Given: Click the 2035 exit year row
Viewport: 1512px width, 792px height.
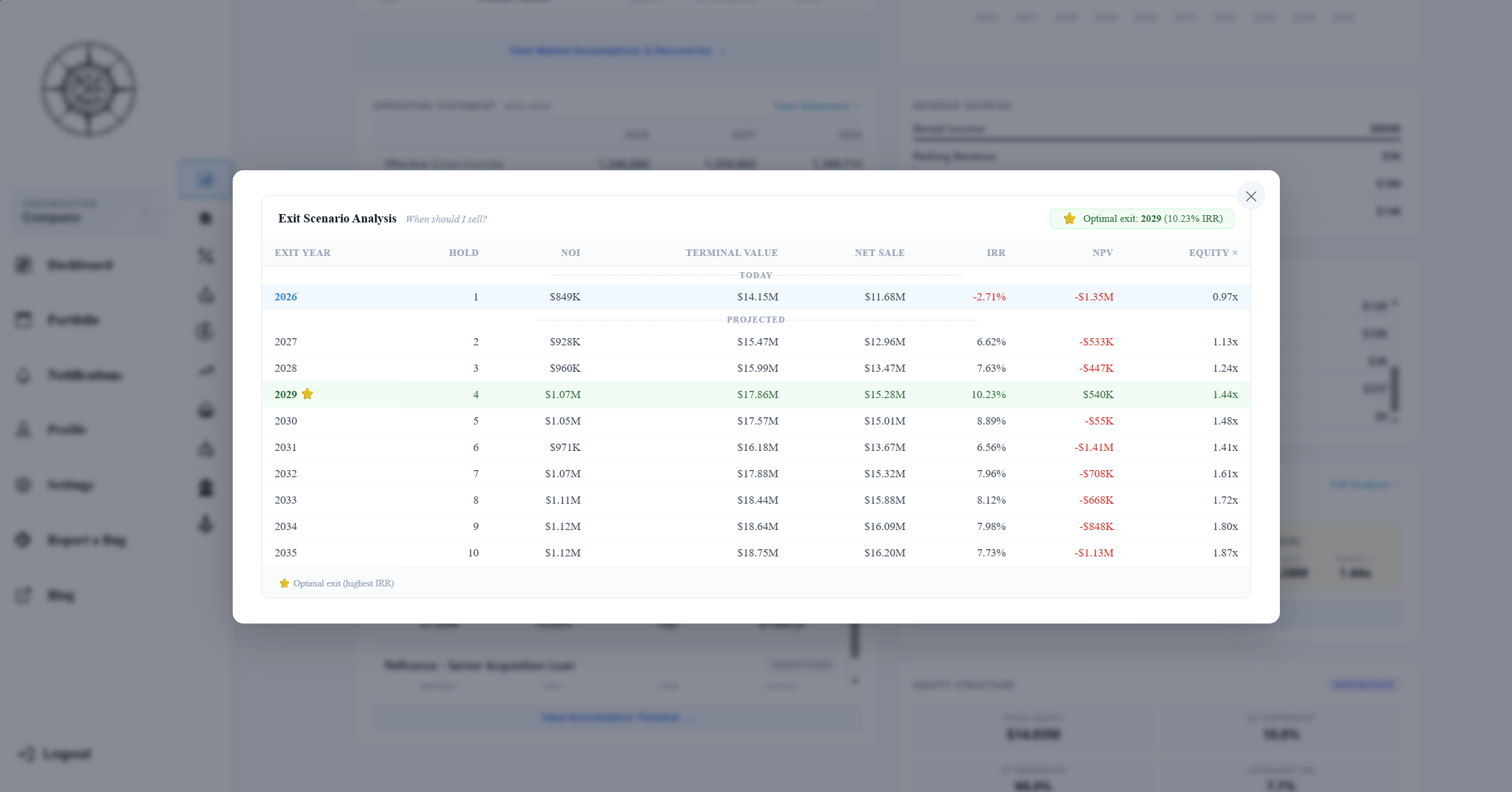Looking at the screenshot, I should pos(285,553).
